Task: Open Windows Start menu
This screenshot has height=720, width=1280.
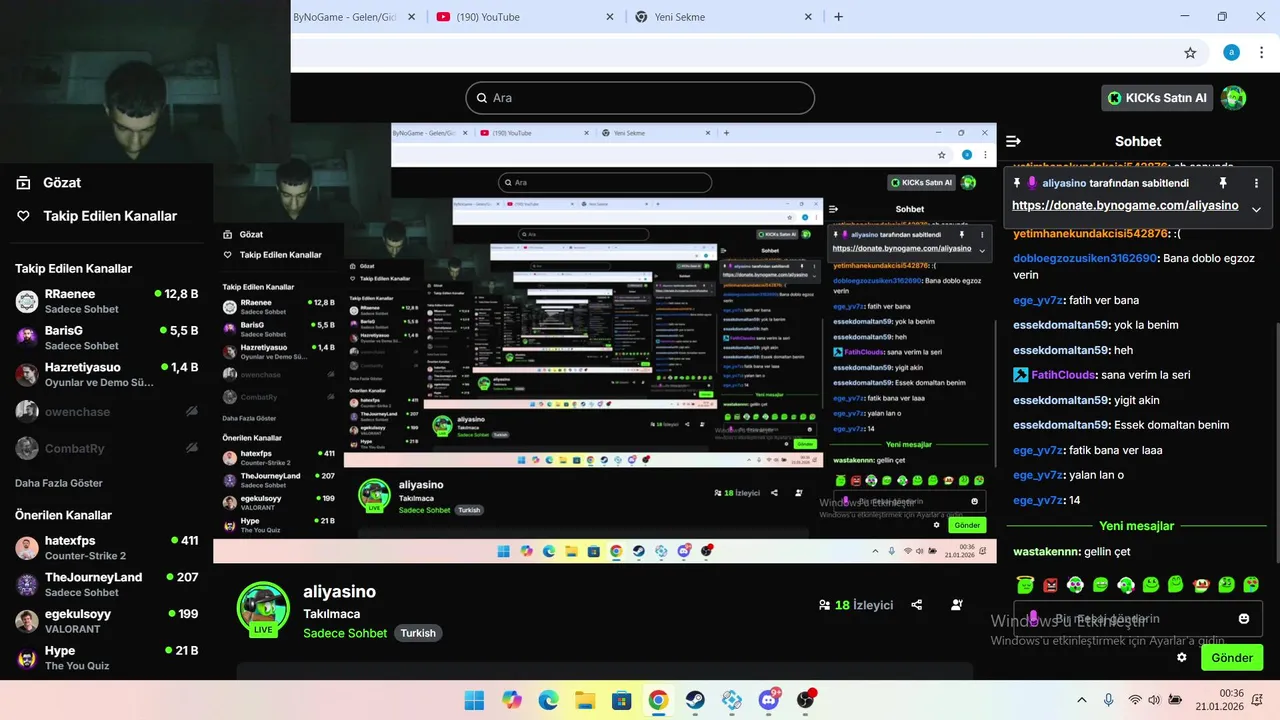Action: click(474, 700)
